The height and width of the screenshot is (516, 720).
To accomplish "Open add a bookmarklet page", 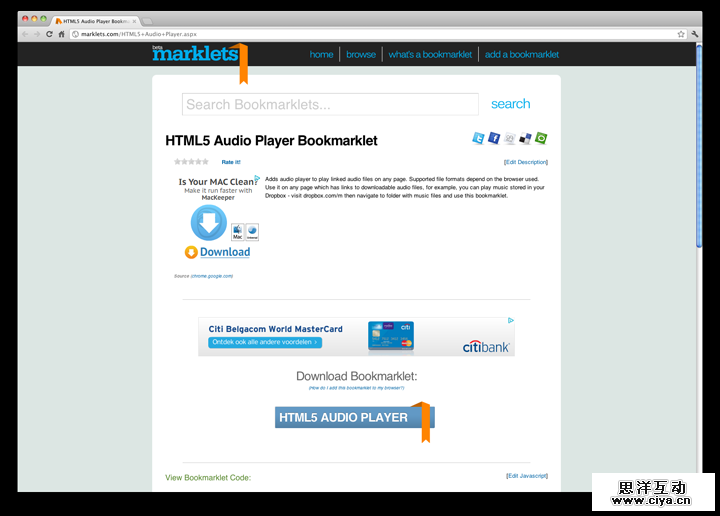I will 522,54.
